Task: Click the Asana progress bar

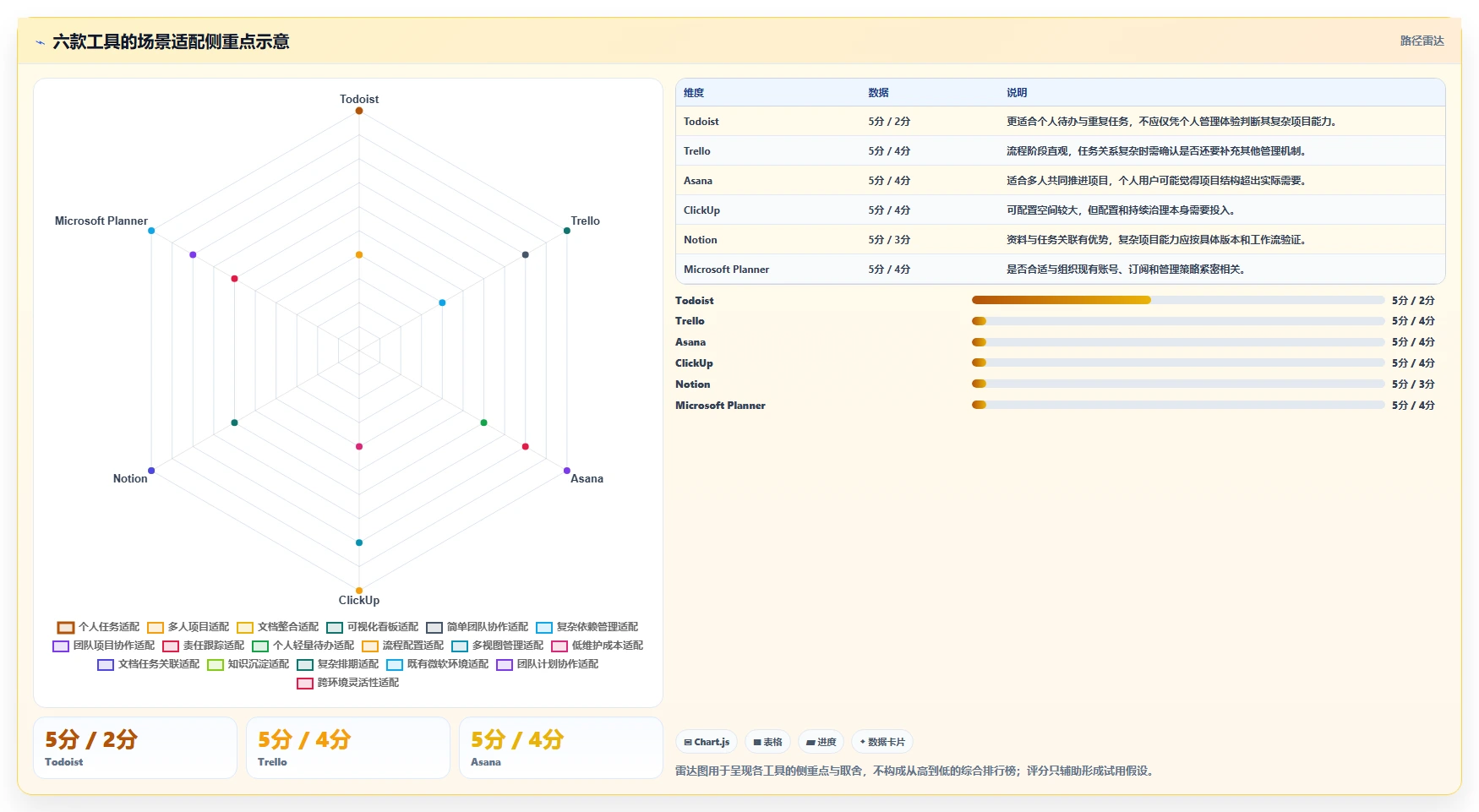Action: (x=1178, y=342)
